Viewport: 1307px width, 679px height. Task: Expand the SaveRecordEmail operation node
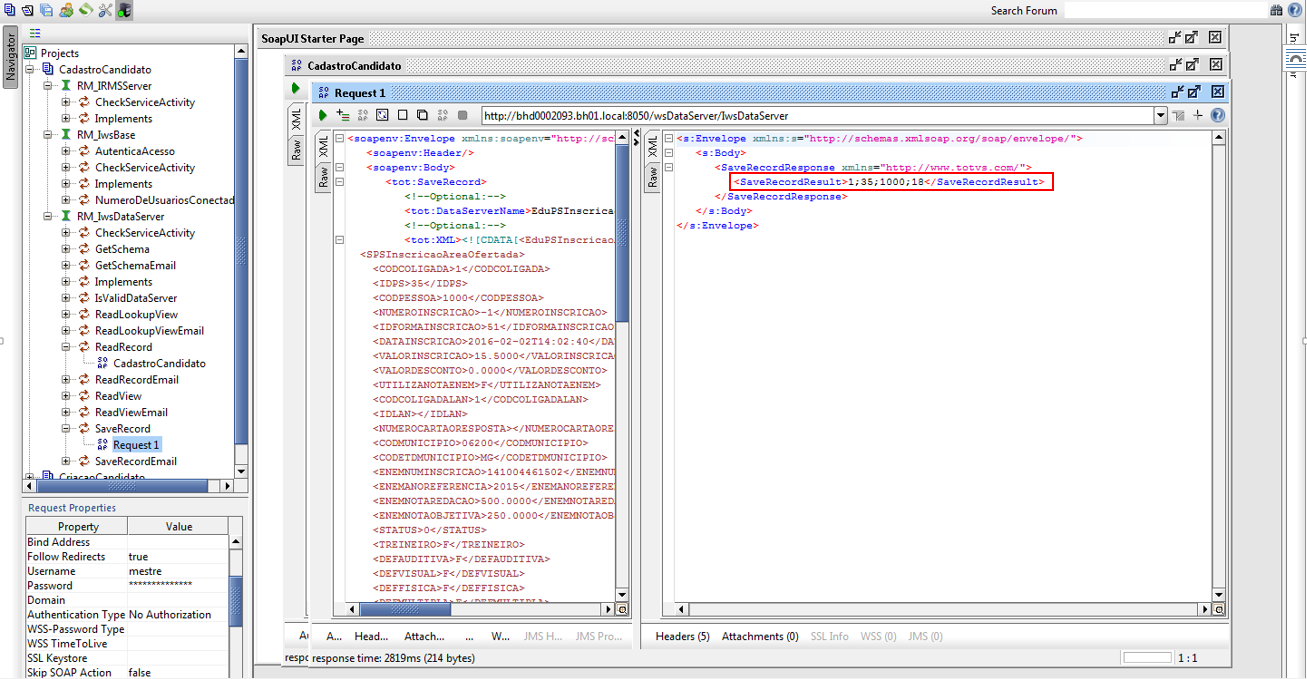(x=66, y=461)
